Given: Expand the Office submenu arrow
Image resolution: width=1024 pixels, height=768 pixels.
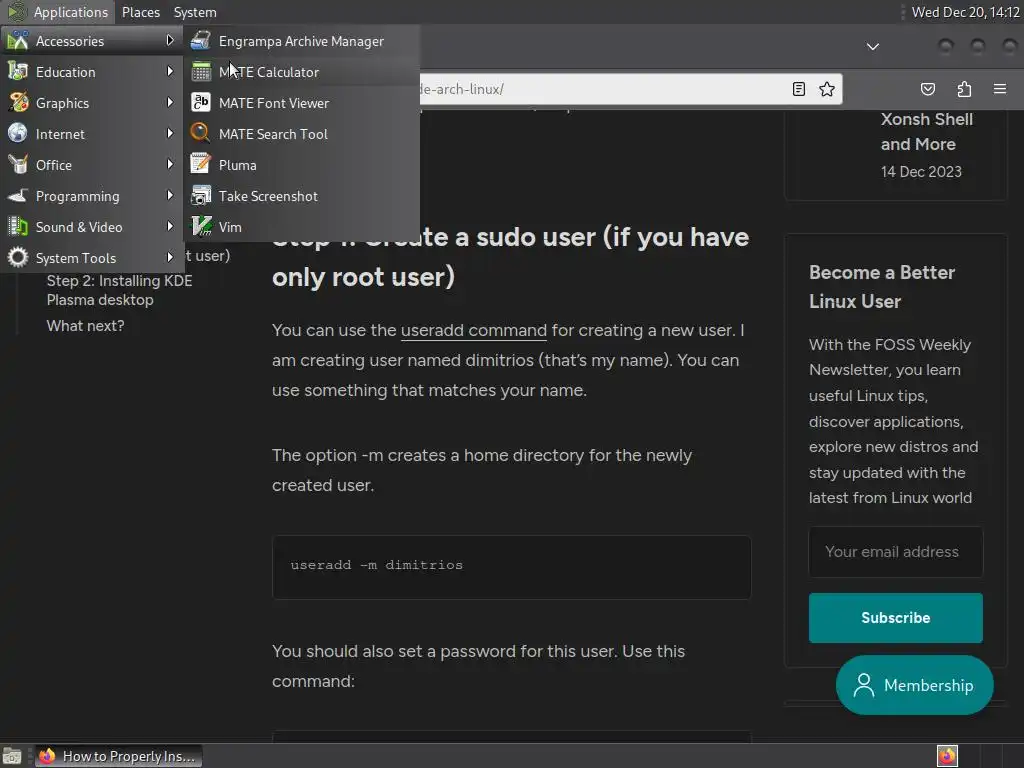Looking at the screenshot, I should pyautogui.click(x=170, y=165).
